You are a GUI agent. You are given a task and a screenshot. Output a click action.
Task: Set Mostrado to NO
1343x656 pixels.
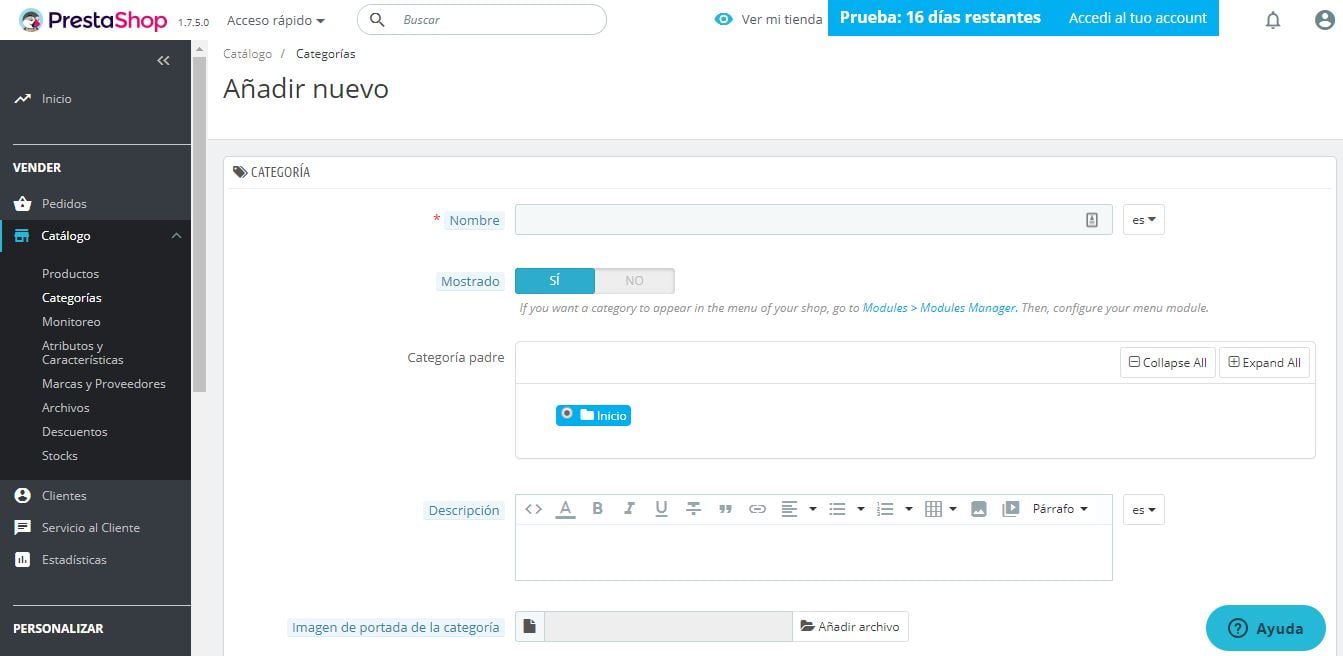click(x=635, y=281)
